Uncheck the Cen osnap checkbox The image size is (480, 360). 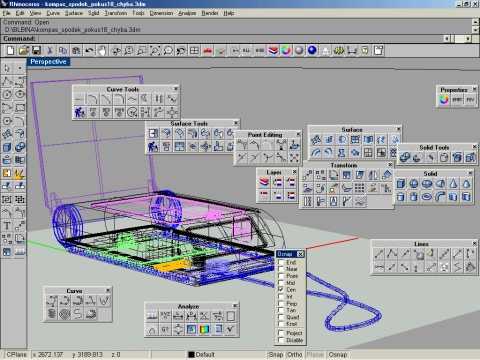(281, 290)
